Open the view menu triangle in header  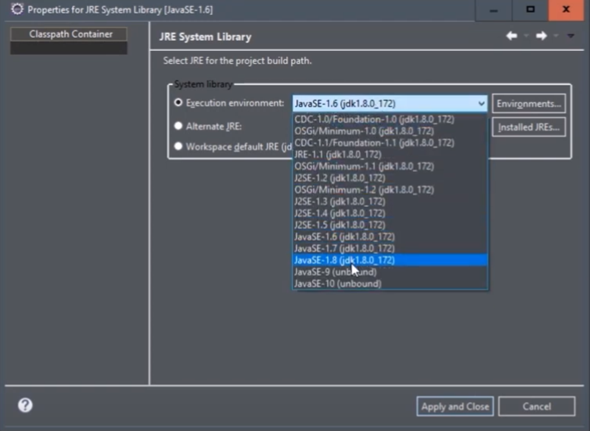571,36
